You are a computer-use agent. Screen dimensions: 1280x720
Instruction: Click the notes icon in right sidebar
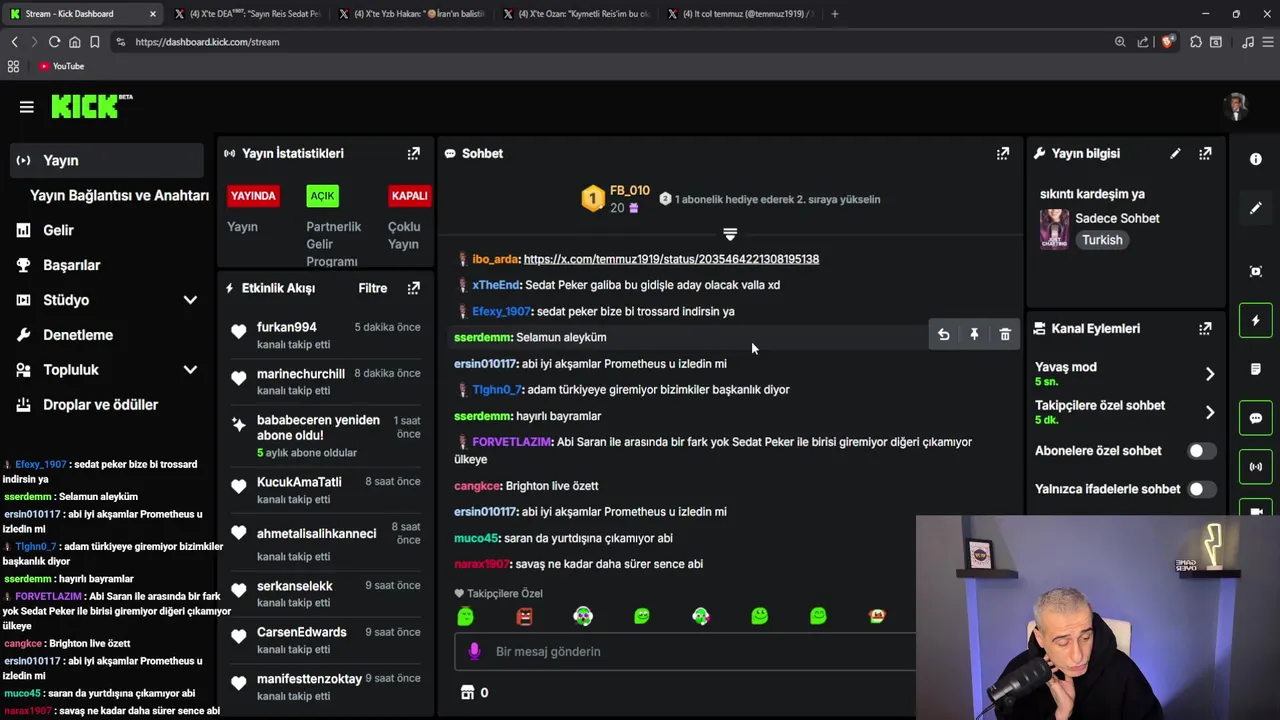(1256, 369)
